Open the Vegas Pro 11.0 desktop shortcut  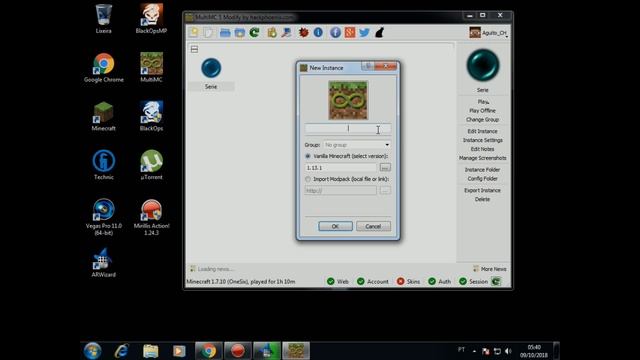pyautogui.click(x=104, y=217)
